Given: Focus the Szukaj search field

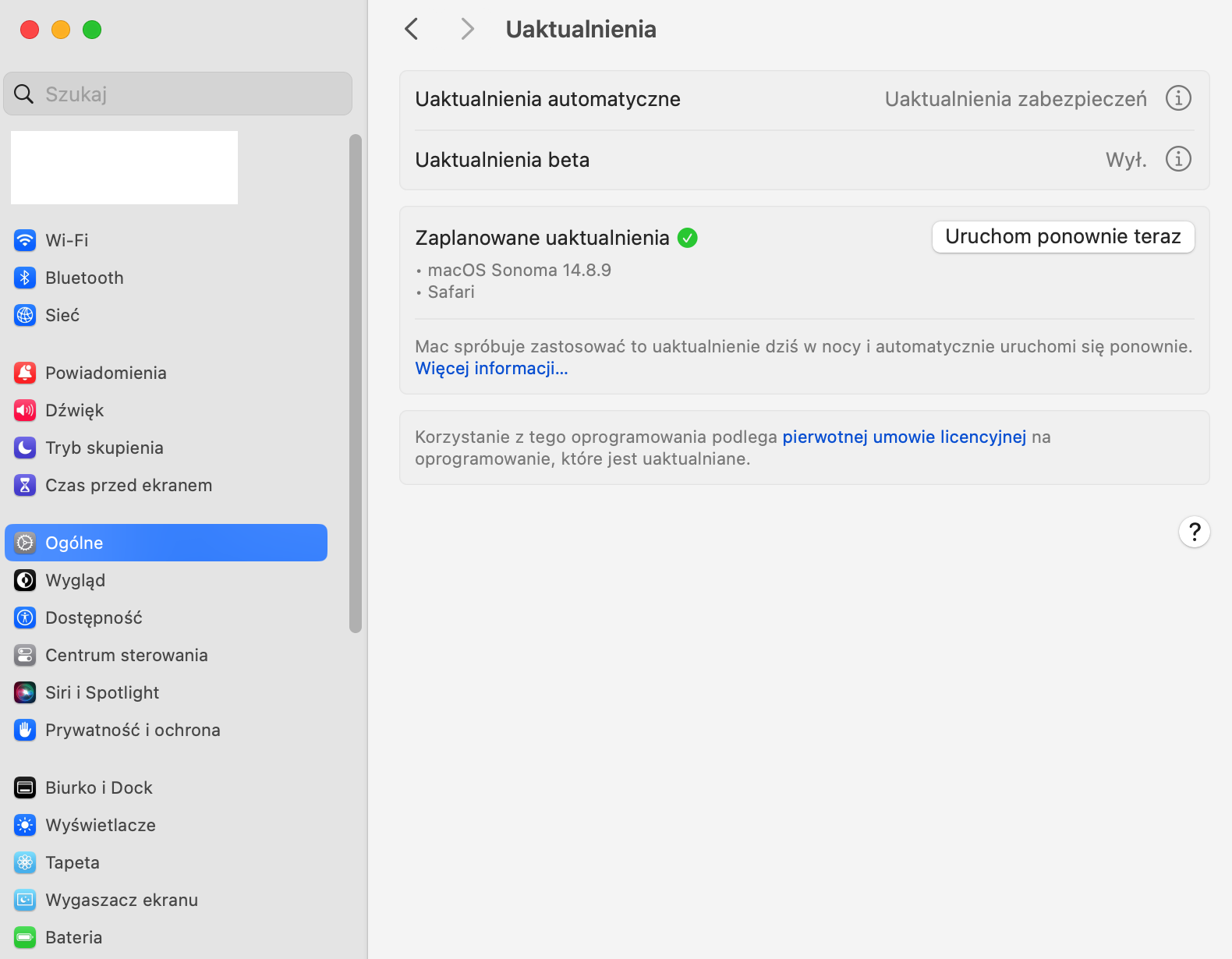Looking at the screenshot, I should 178,94.
